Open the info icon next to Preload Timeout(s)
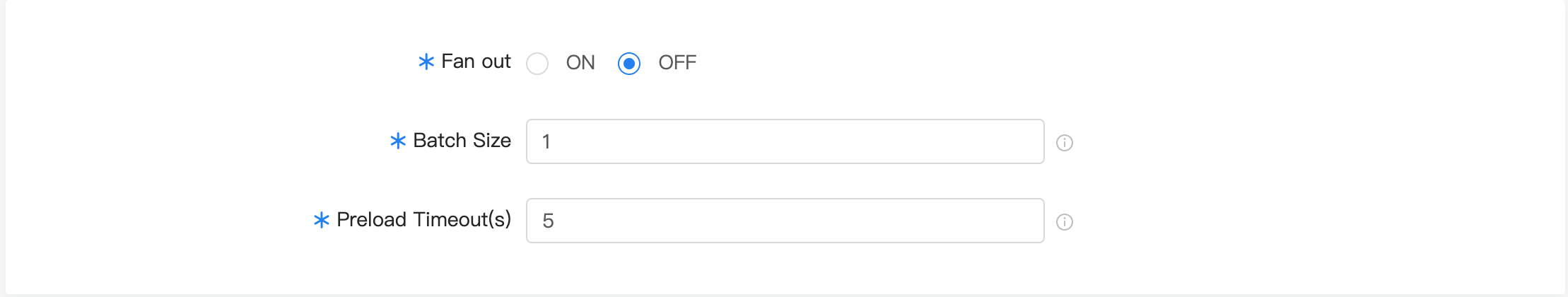The image size is (1568, 297). click(1065, 222)
